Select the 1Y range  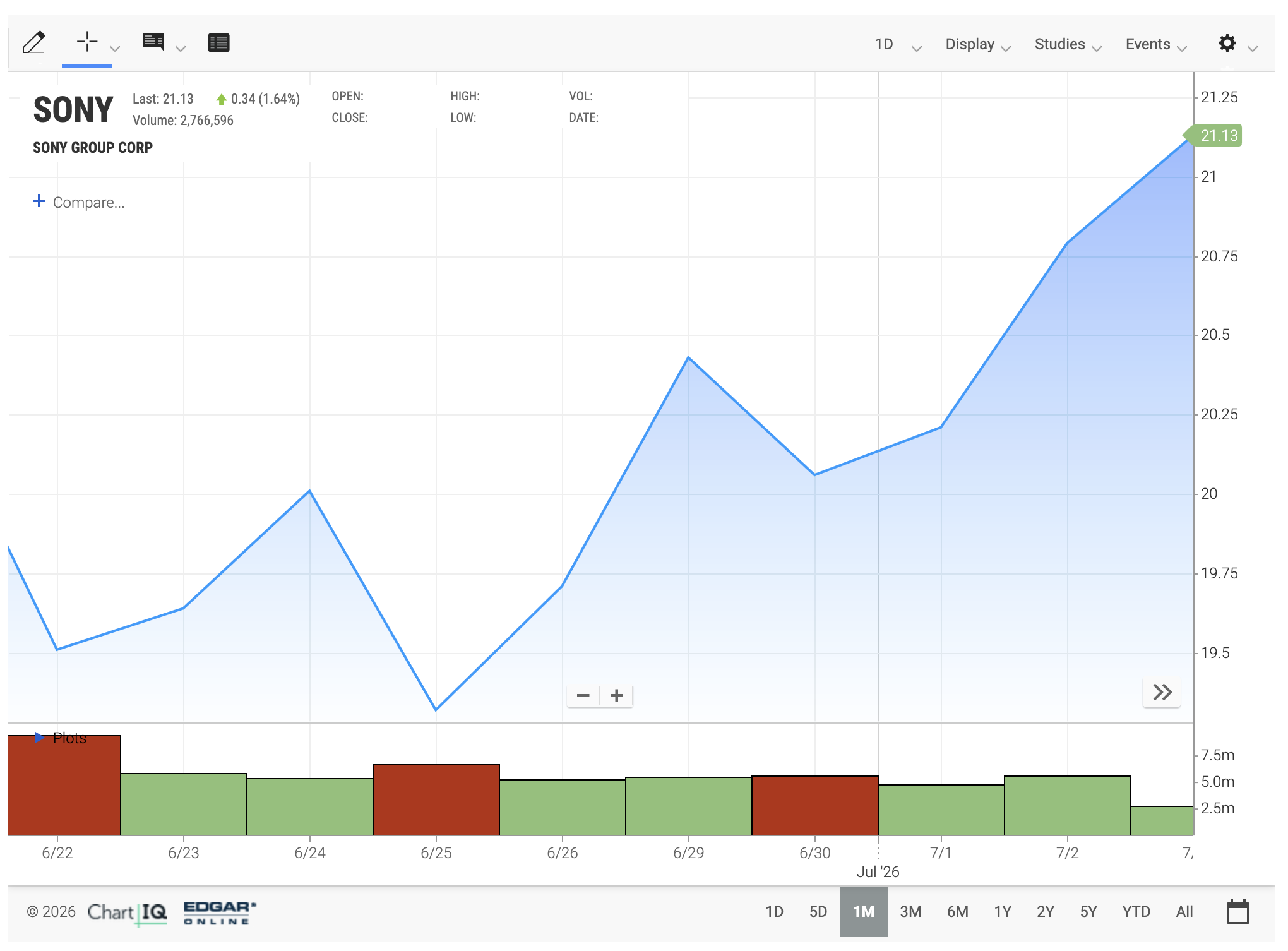coord(1003,911)
